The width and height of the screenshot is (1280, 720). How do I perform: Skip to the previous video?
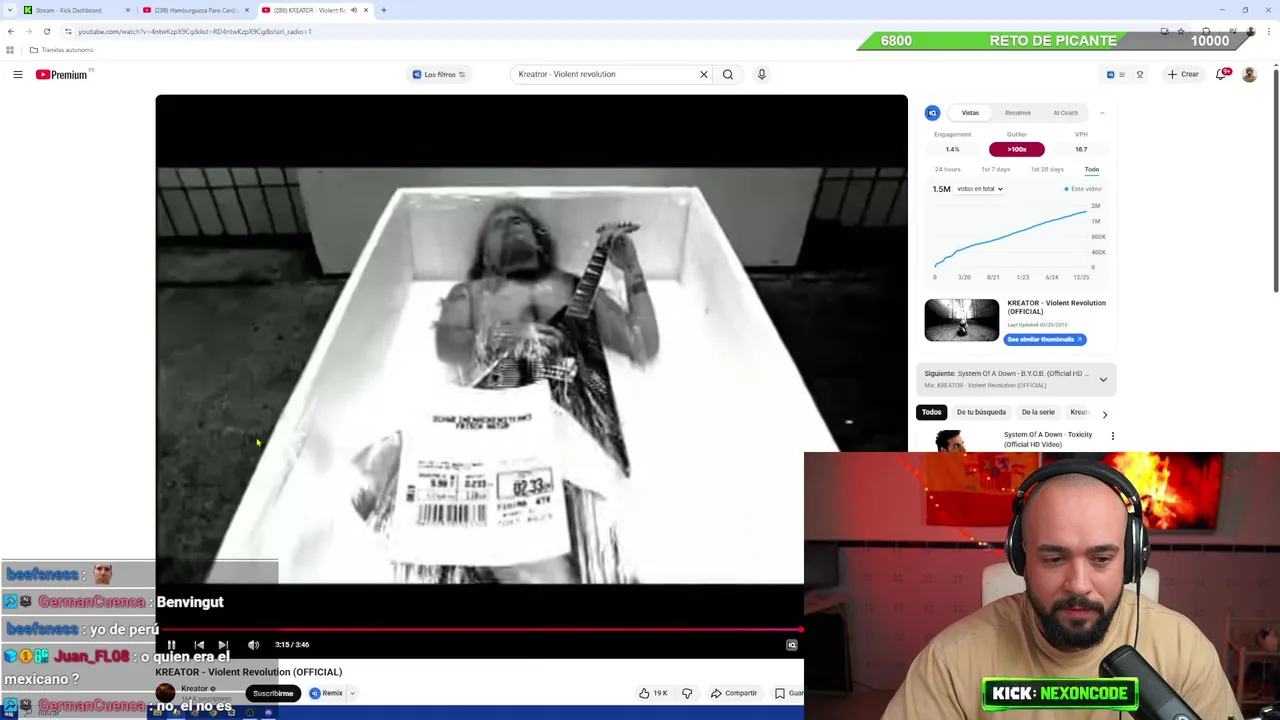(x=199, y=645)
